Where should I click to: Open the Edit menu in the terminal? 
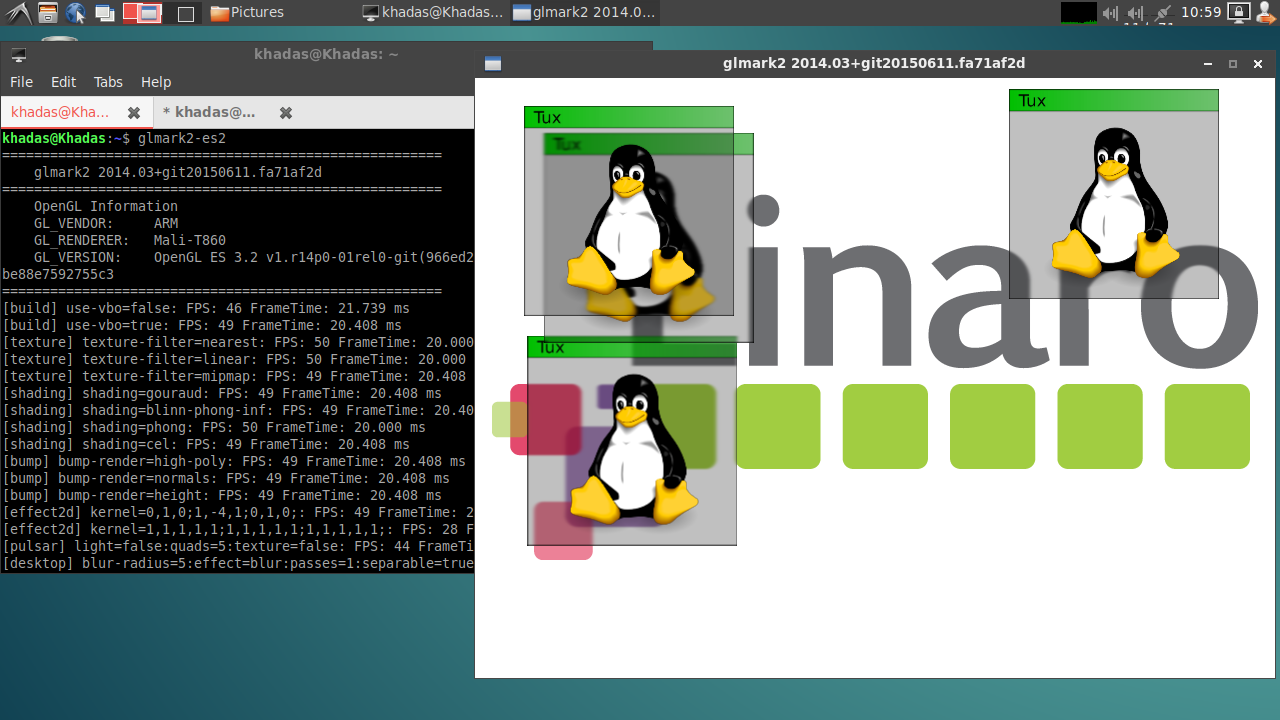[63, 82]
